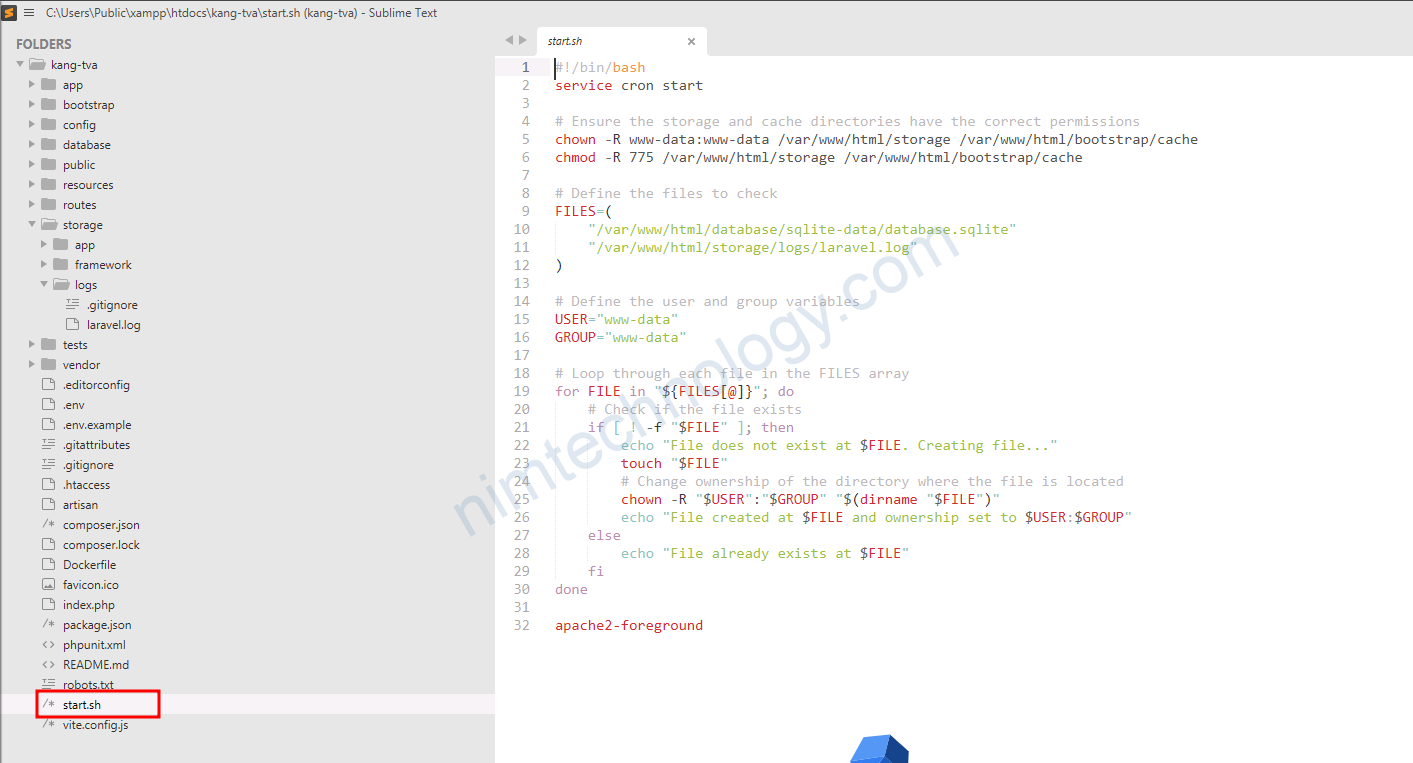Click line number 19 in the gutter

tap(521, 391)
